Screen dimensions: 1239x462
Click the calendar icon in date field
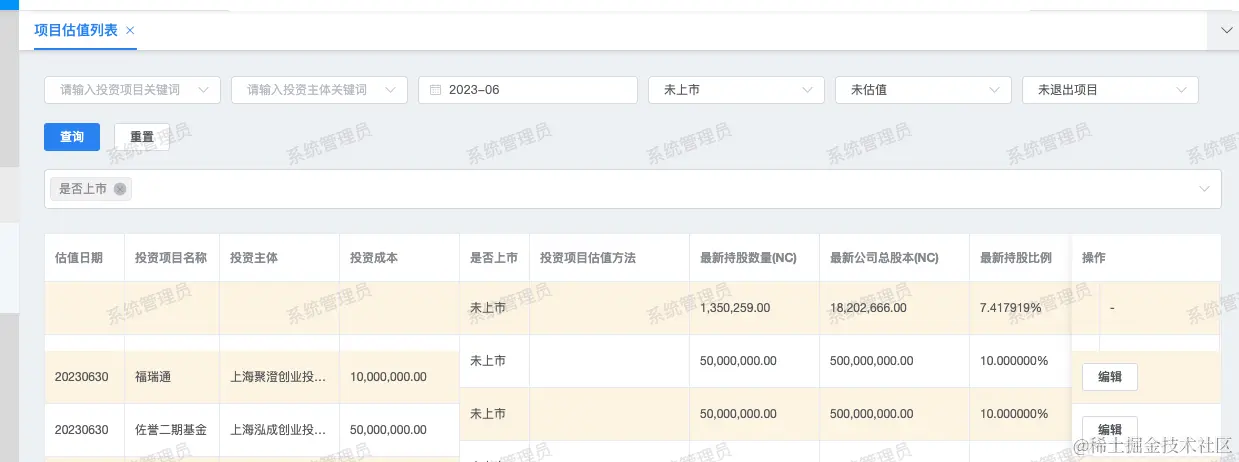click(435, 90)
